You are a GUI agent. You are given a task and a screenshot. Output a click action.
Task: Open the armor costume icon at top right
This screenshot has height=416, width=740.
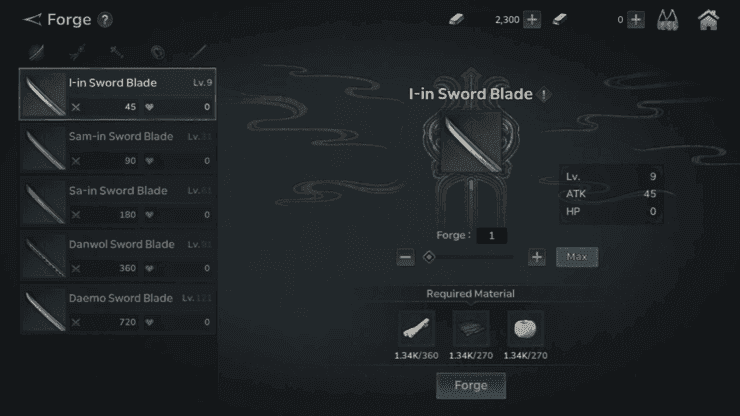tap(667, 20)
